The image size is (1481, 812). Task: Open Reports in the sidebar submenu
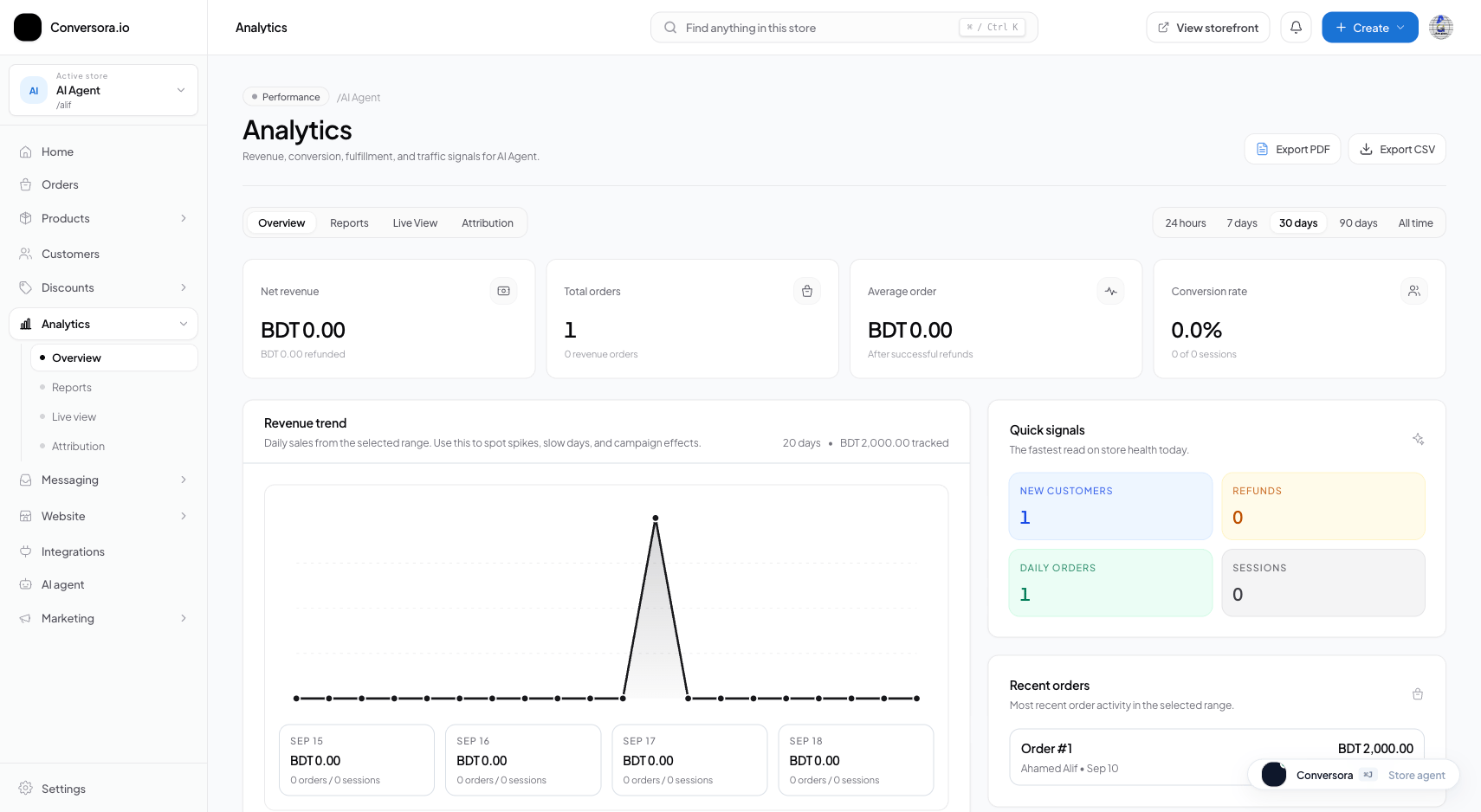coord(114,387)
